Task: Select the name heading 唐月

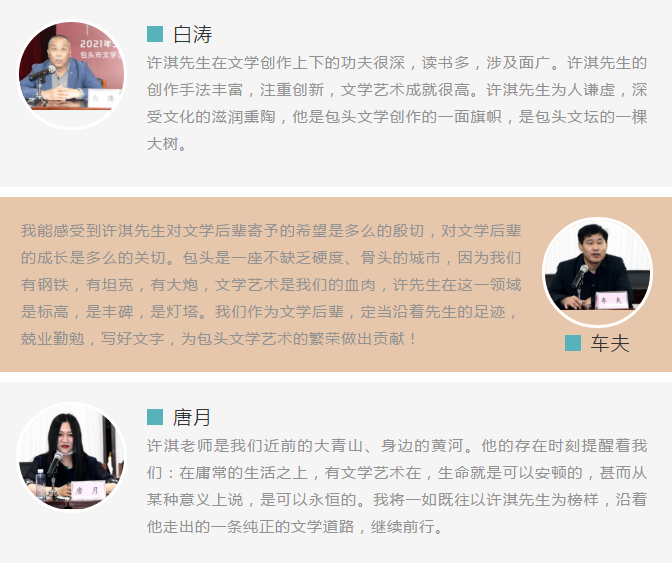Action: point(192,417)
